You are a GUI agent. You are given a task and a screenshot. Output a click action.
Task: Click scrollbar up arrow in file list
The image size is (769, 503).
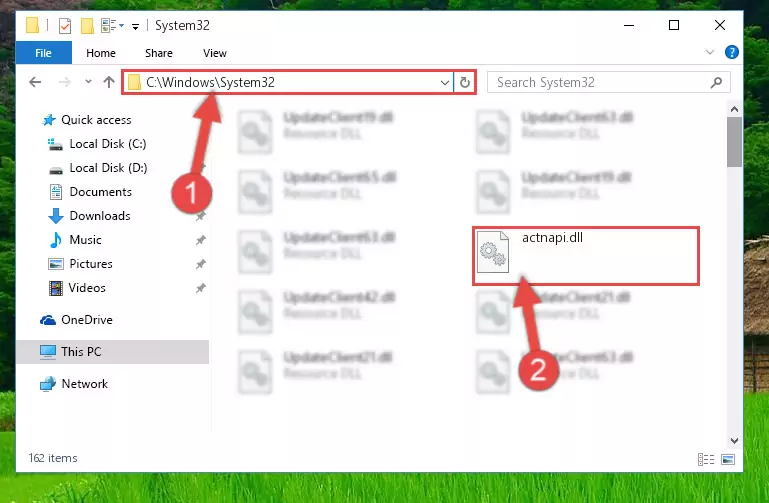[x=734, y=109]
